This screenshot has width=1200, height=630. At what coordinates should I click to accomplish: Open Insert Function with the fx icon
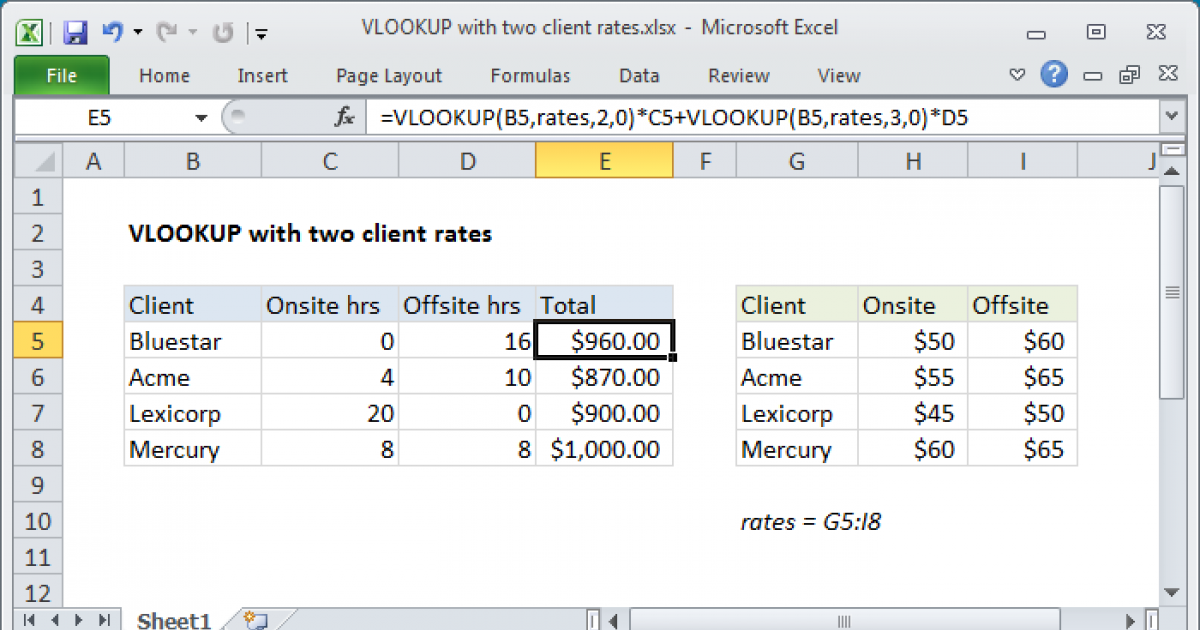click(x=344, y=117)
